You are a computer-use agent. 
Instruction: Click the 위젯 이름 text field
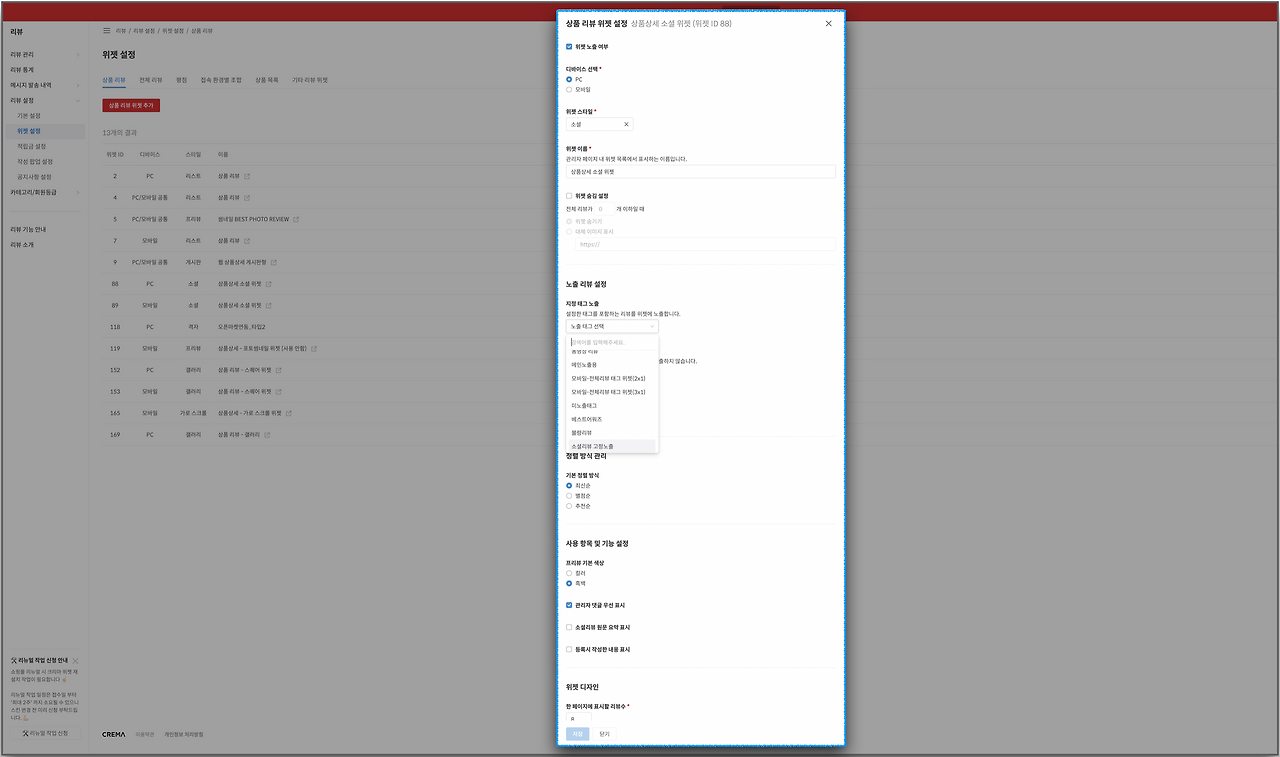point(700,172)
